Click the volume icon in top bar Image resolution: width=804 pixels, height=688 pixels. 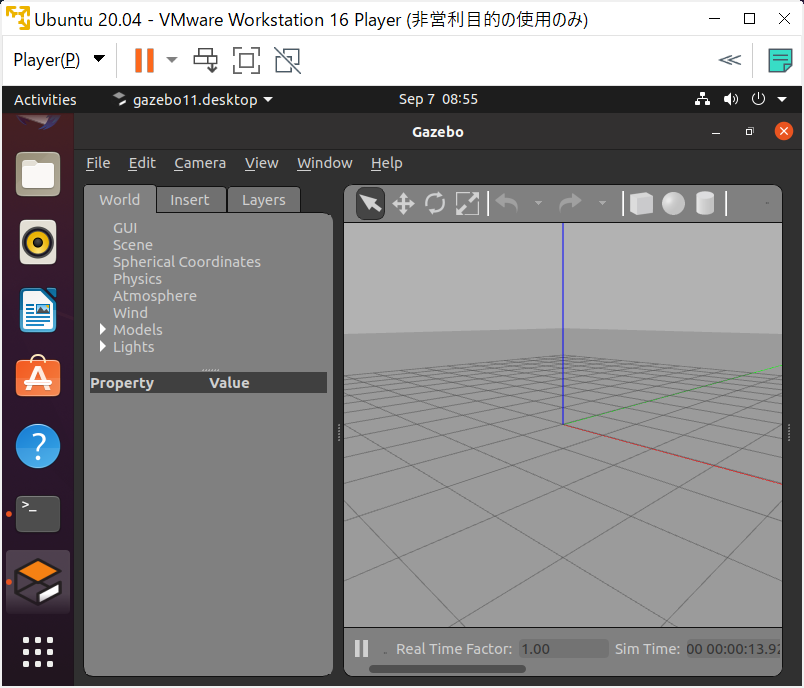click(731, 99)
